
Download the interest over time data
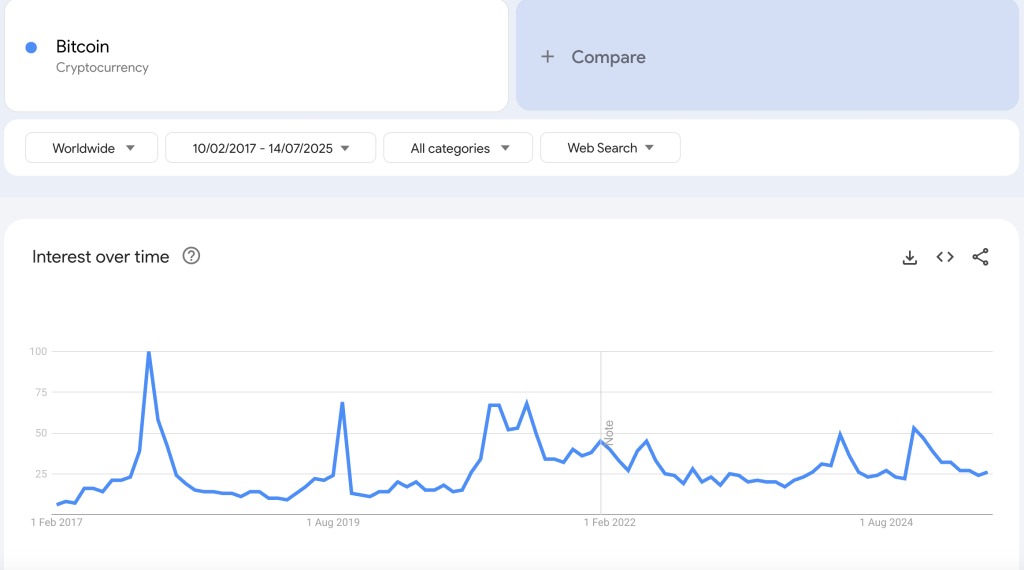coord(910,257)
